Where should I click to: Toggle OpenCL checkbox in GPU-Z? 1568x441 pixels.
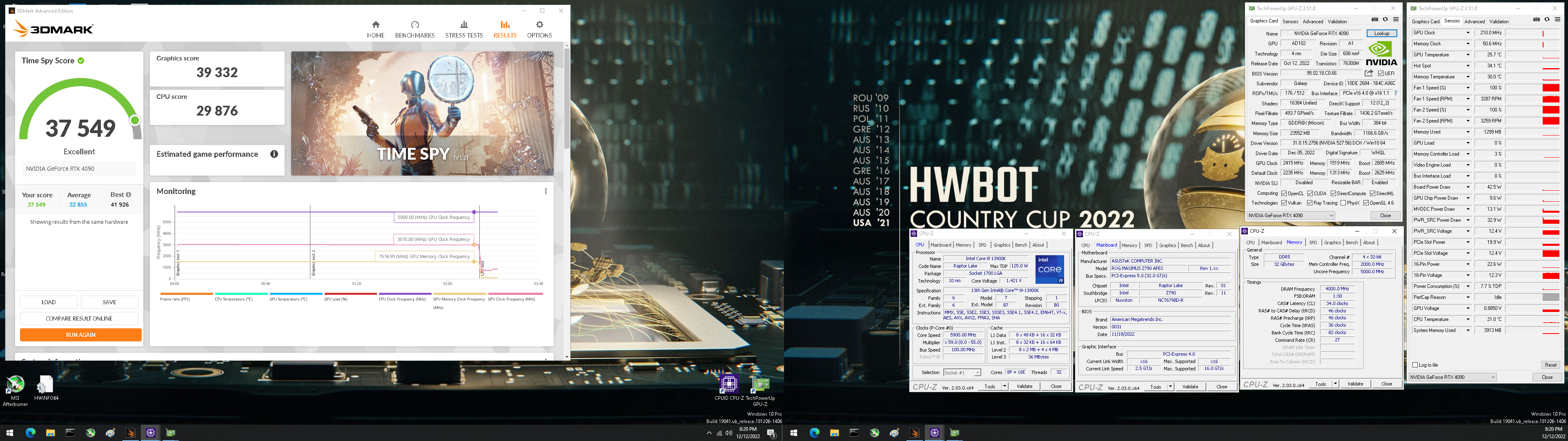click(1284, 194)
